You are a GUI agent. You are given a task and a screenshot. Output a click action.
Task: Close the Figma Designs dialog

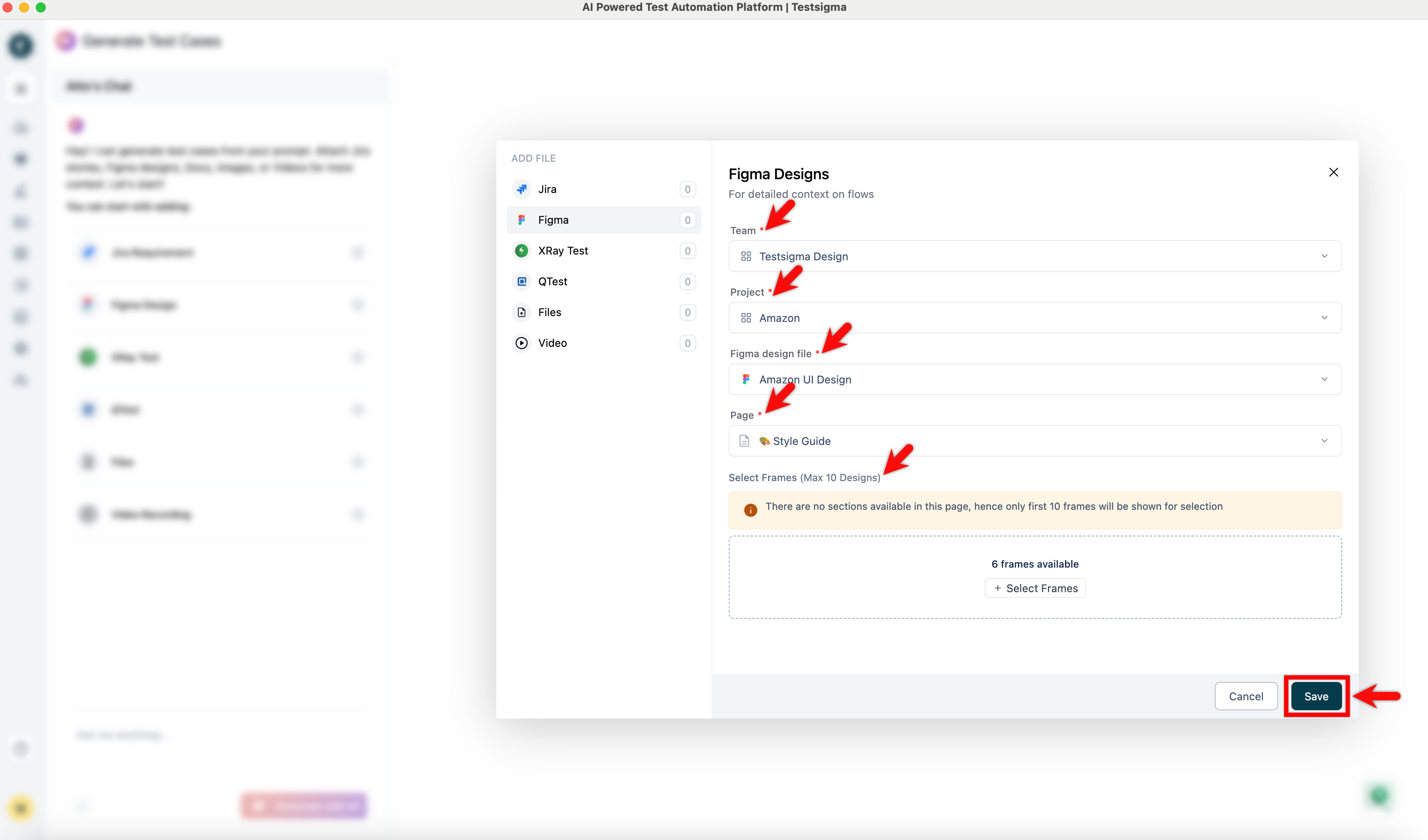[x=1333, y=172]
